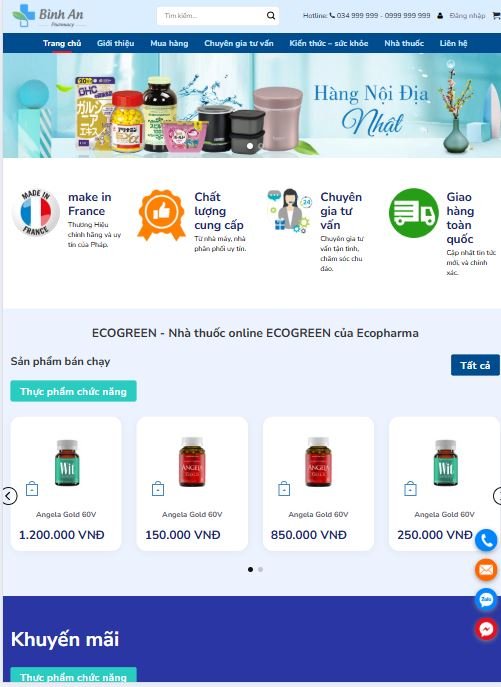Click the Tìm kiếm search field
The image size is (501, 687).
[x=212, y=16]
